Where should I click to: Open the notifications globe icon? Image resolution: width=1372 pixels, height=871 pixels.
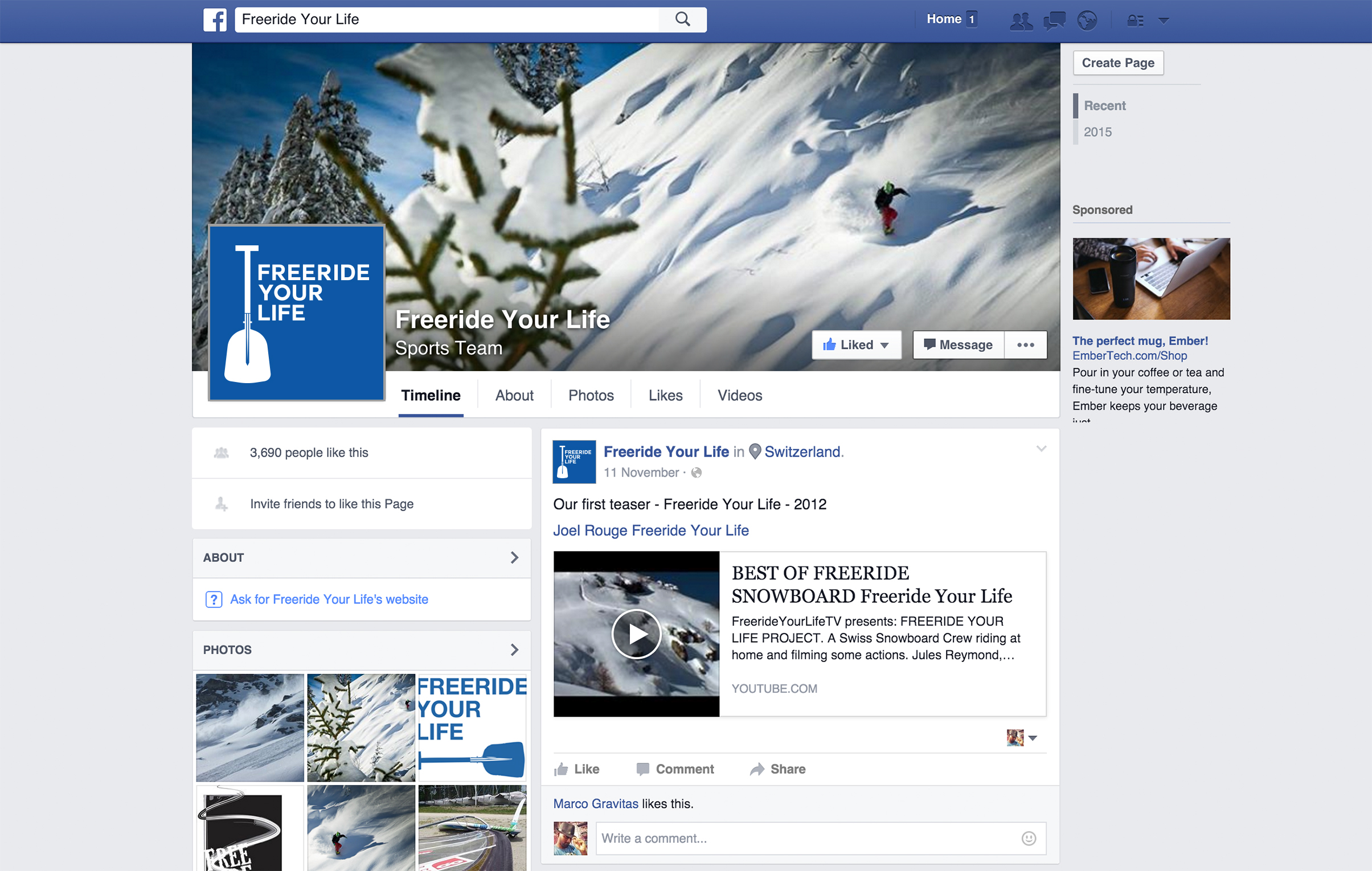click(x=1087, y=21)
